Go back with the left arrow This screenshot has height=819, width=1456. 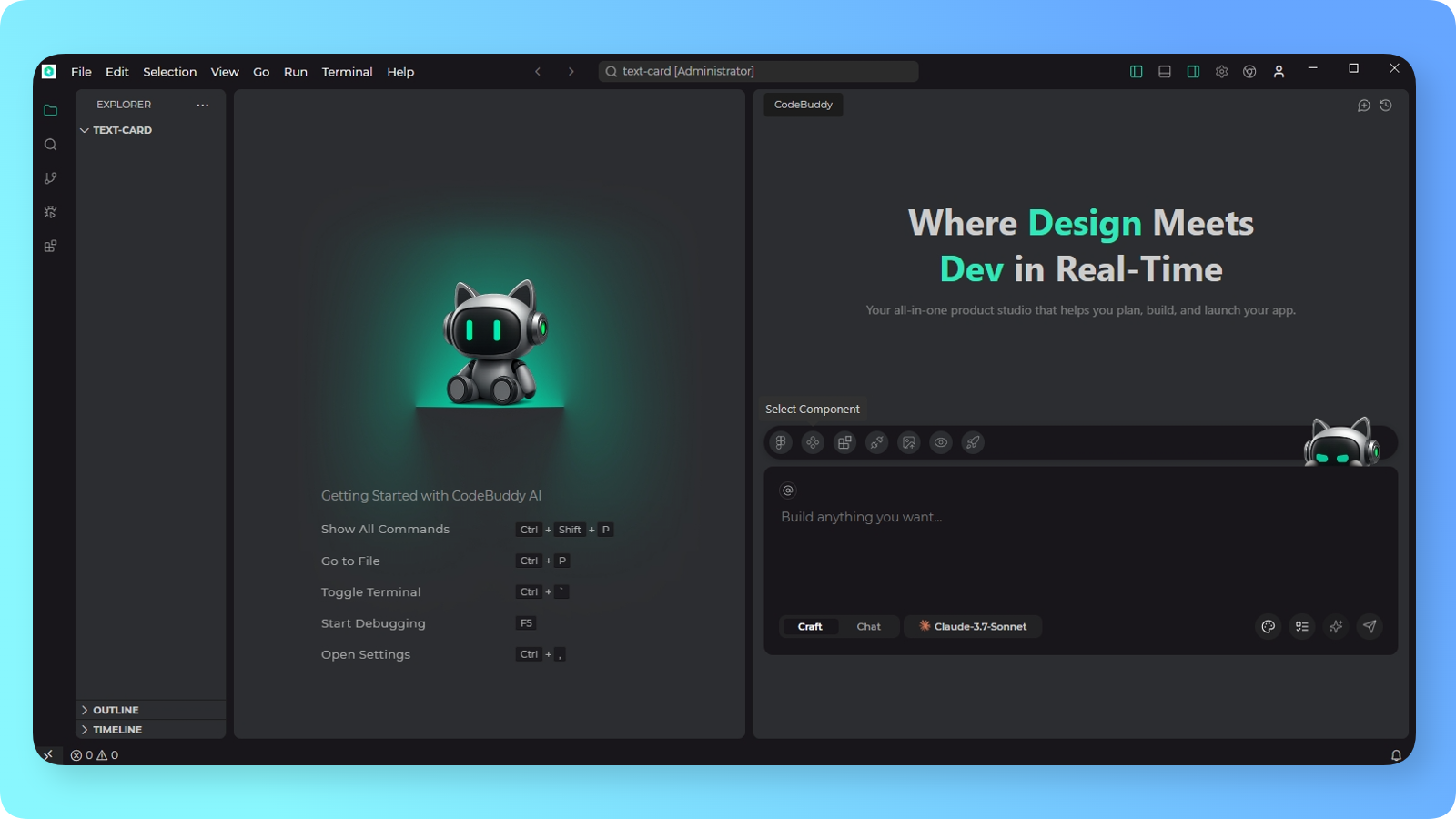pos(538,72)
